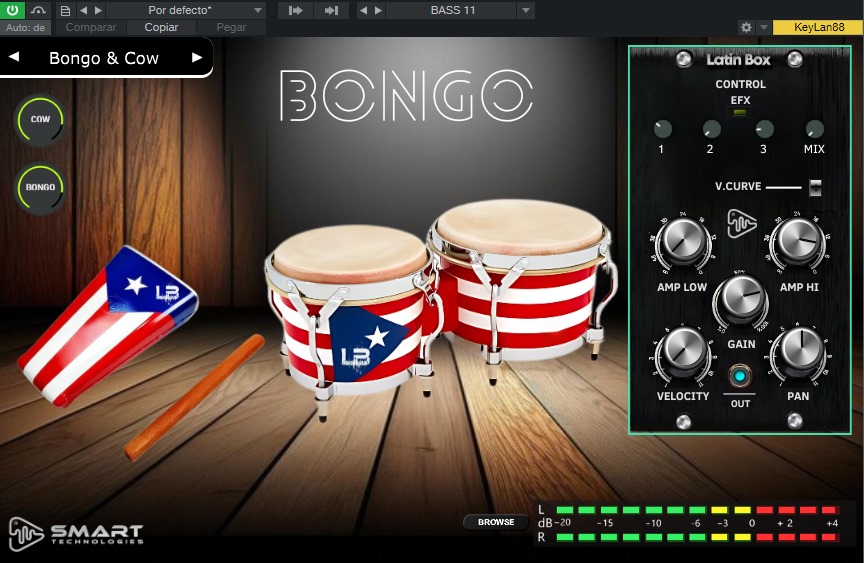Click the VELOCITY knob
864x563 pixels.
683,351
